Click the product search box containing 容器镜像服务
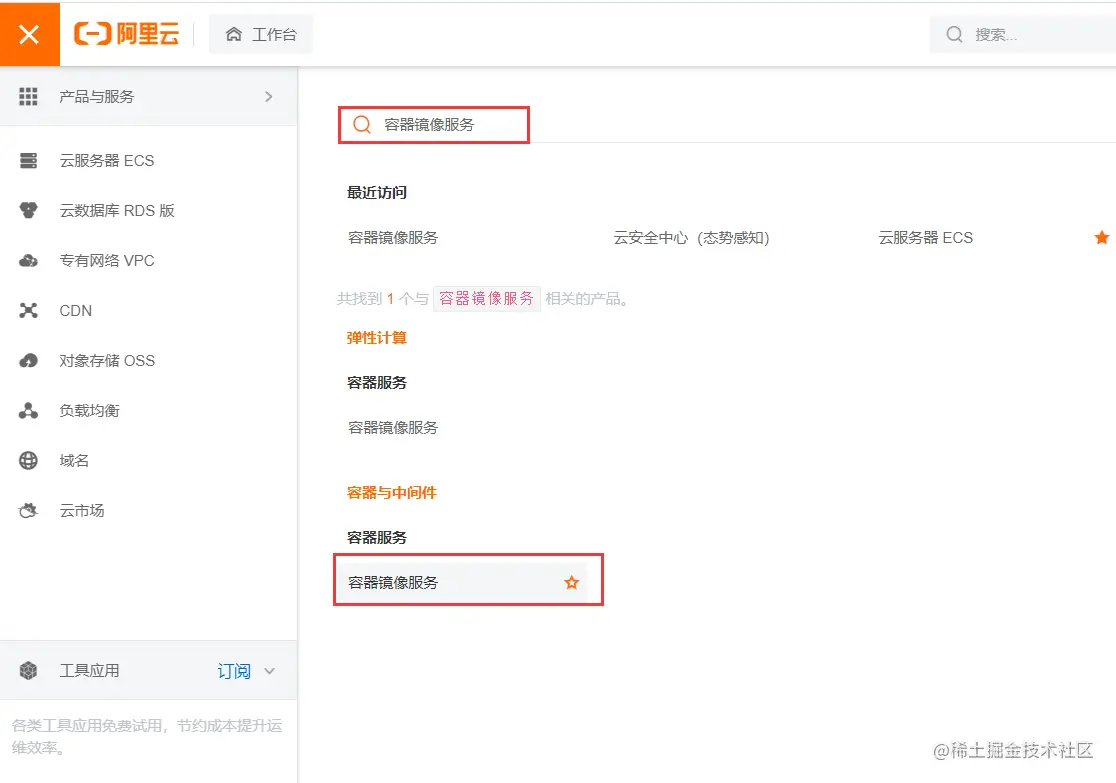Viewport: 1116px width, 783px height. [433, 125]
